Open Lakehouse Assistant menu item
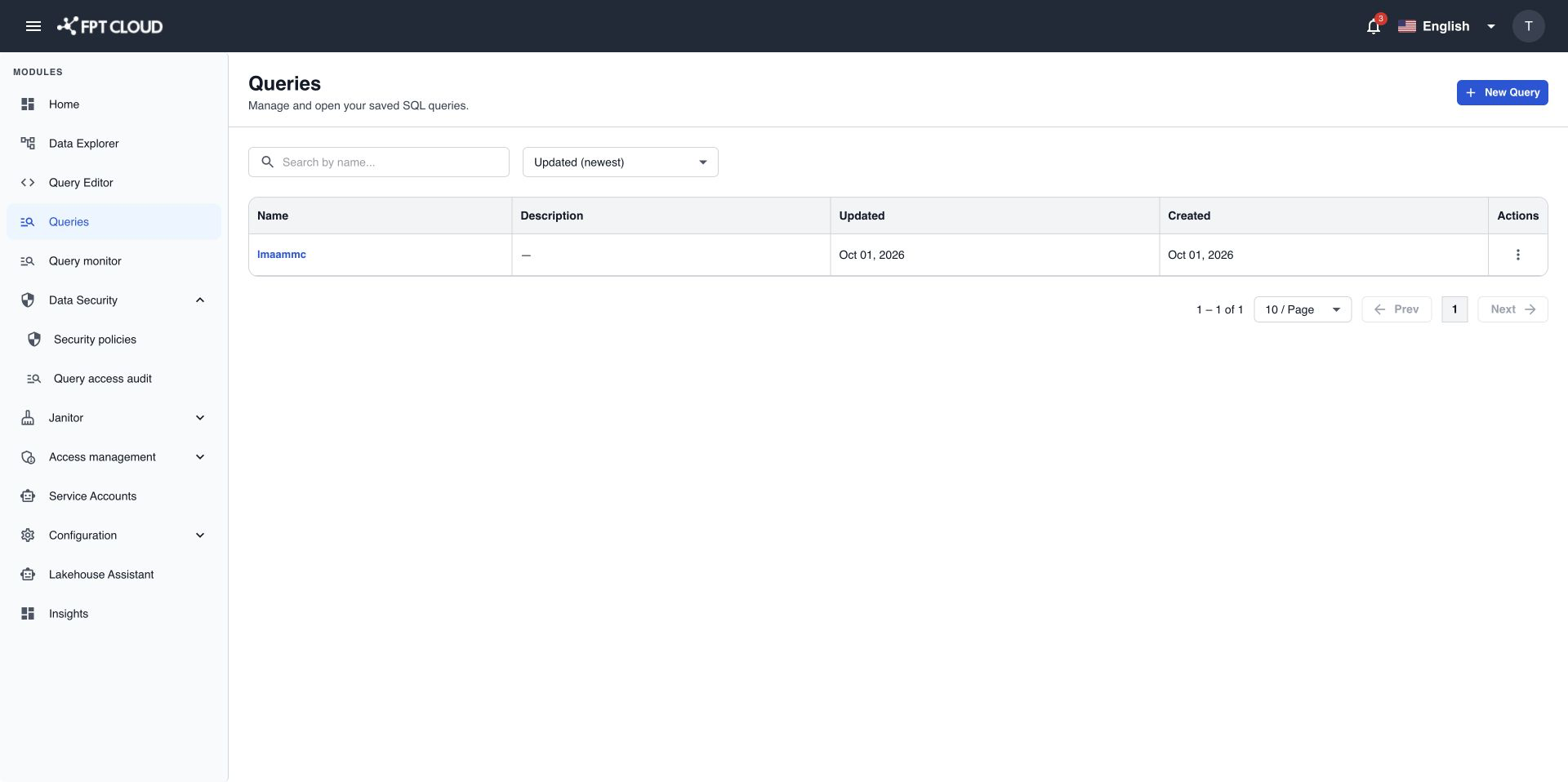 coord(114,575)
